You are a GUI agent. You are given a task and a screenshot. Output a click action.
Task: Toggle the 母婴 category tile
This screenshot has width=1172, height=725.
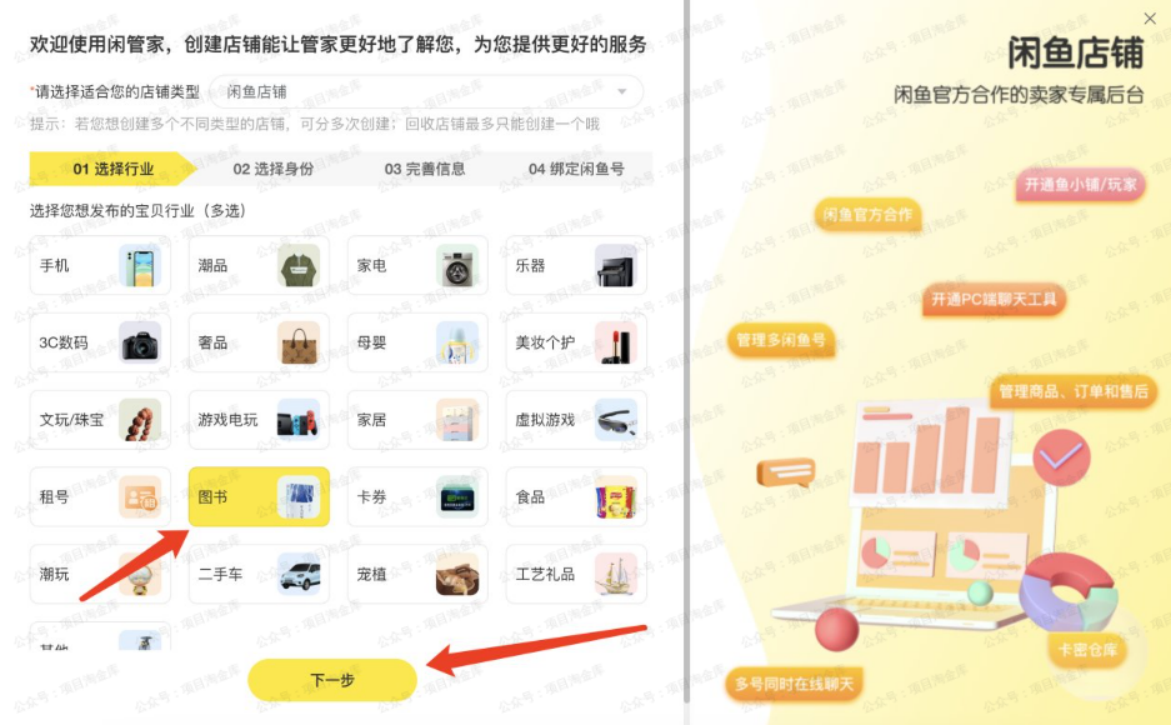(x=417, y=343)
